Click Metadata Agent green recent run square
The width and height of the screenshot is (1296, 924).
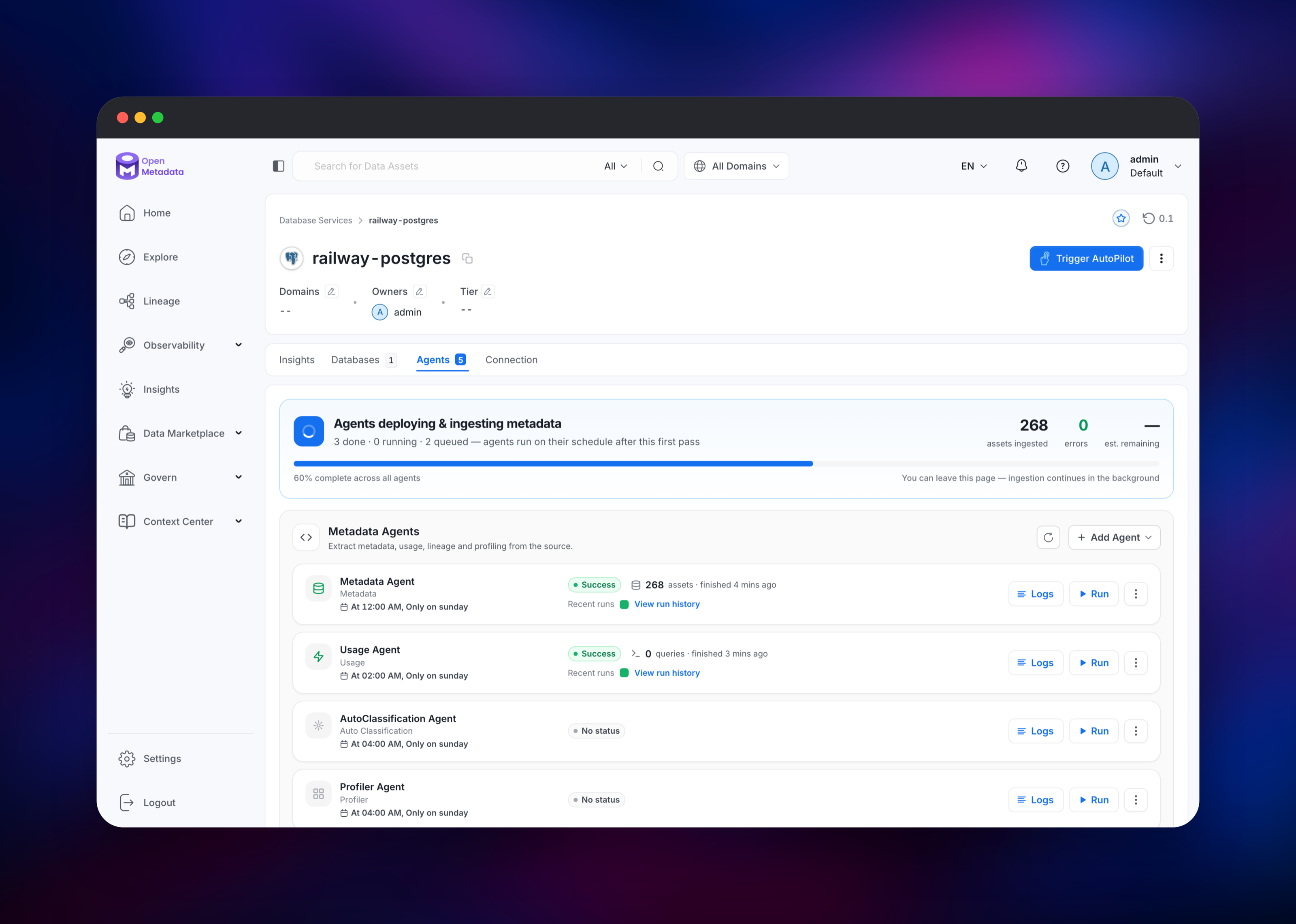(x=624, y=604)
